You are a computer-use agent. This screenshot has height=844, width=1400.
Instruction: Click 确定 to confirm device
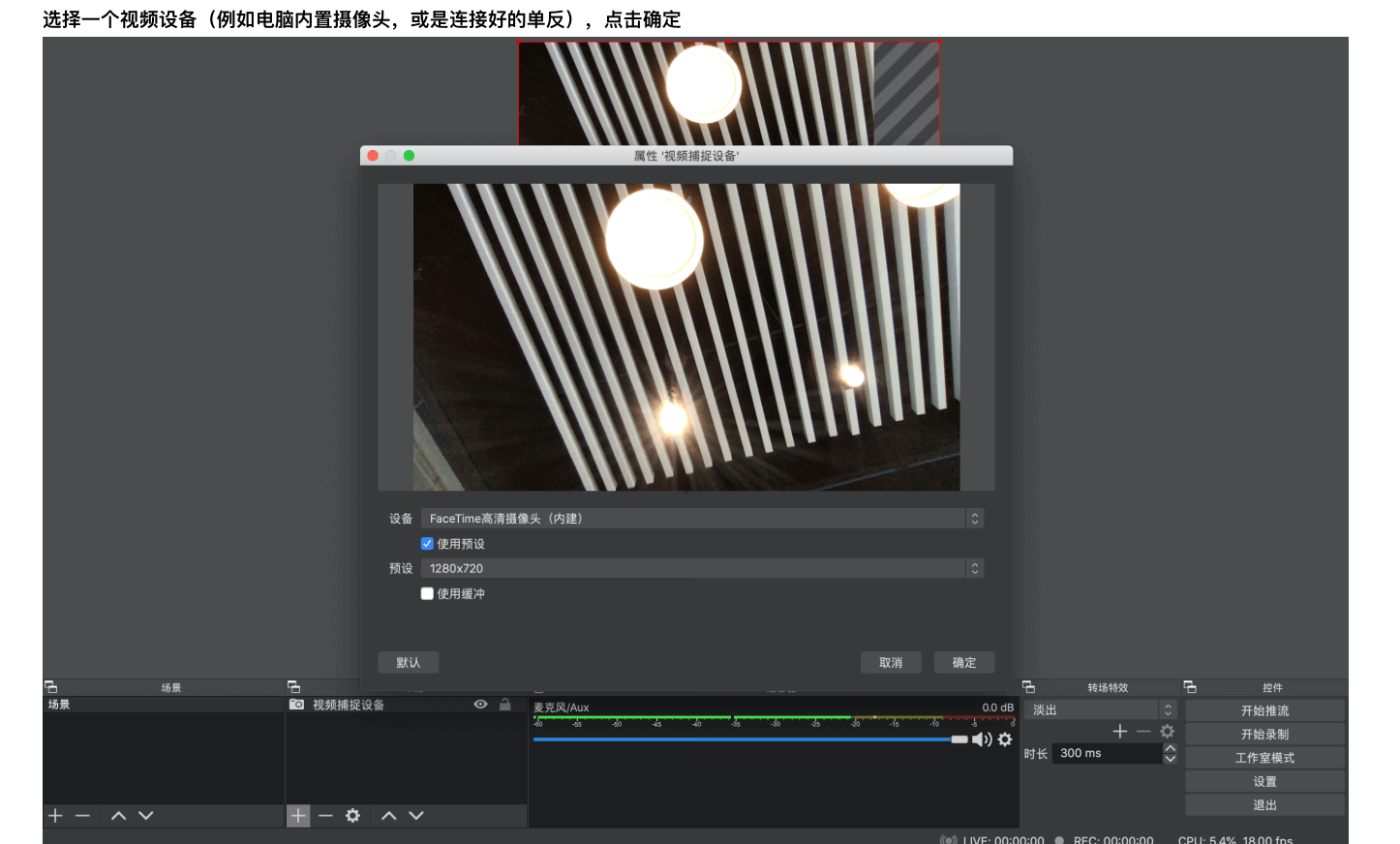pyautogui.click(x=964, y=663)
